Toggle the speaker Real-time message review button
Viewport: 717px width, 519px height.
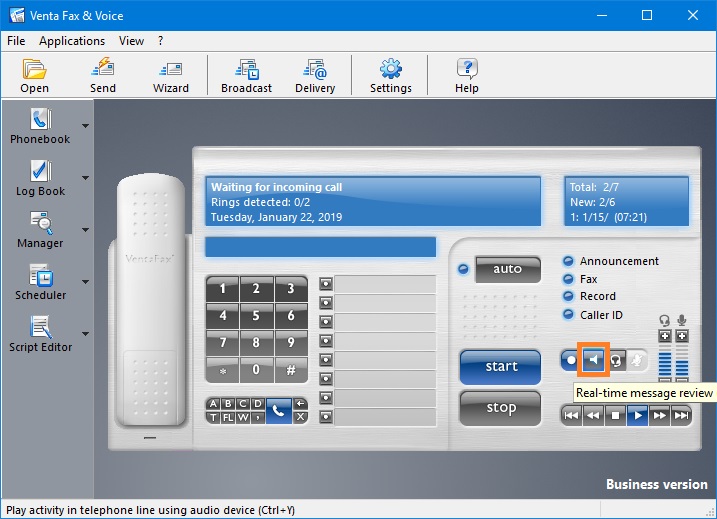click(x=594, y=360)
